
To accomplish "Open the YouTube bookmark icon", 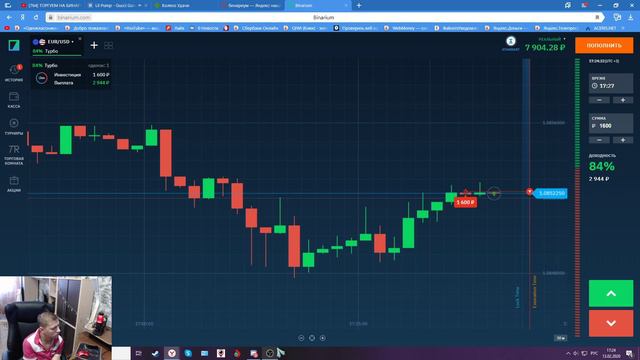I will point(7,28).
